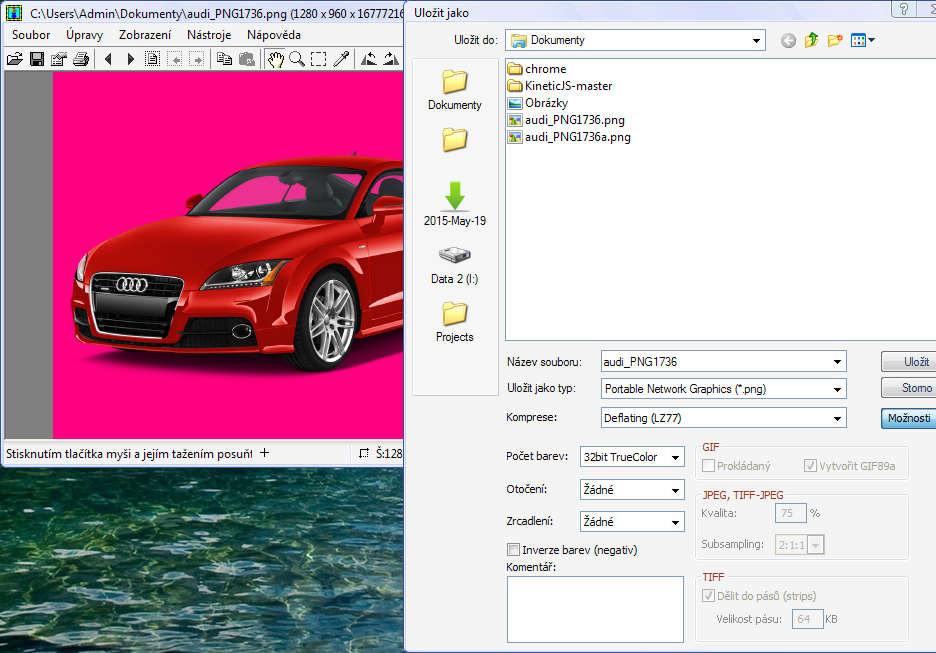Click the Možnosti button
The image size is (936, 653).
(x=909, y=418)
